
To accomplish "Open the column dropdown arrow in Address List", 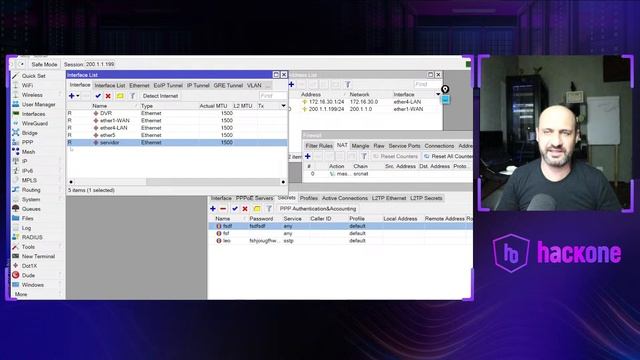I will click(x=438, y=94).
